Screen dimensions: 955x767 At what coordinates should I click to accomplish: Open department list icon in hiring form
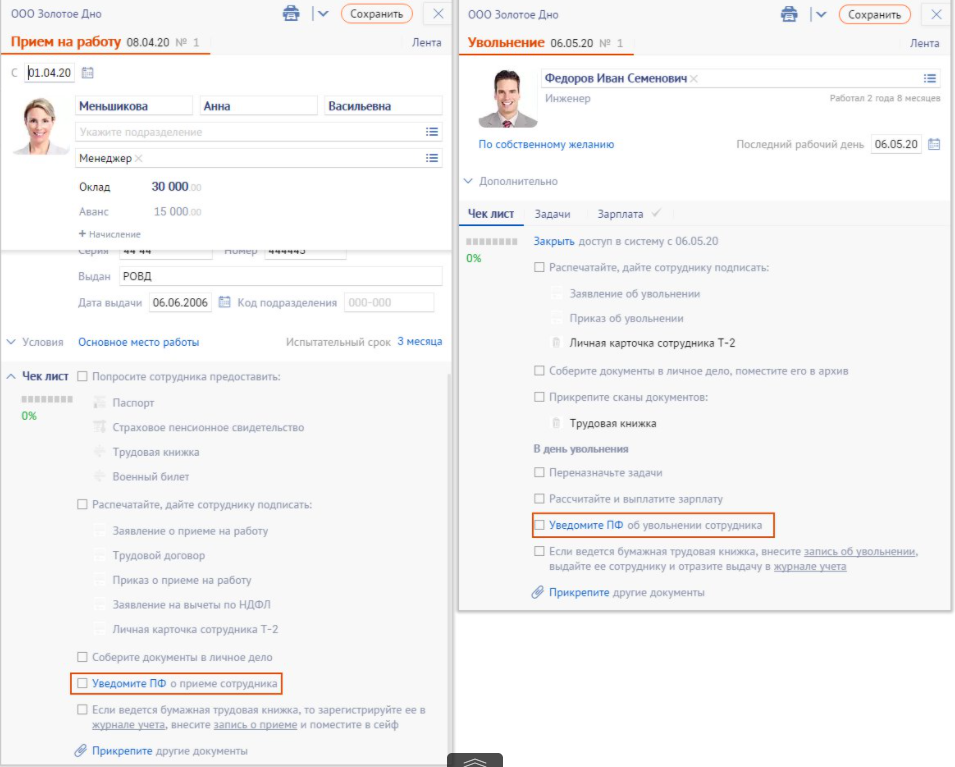click(x=432, y=132)
